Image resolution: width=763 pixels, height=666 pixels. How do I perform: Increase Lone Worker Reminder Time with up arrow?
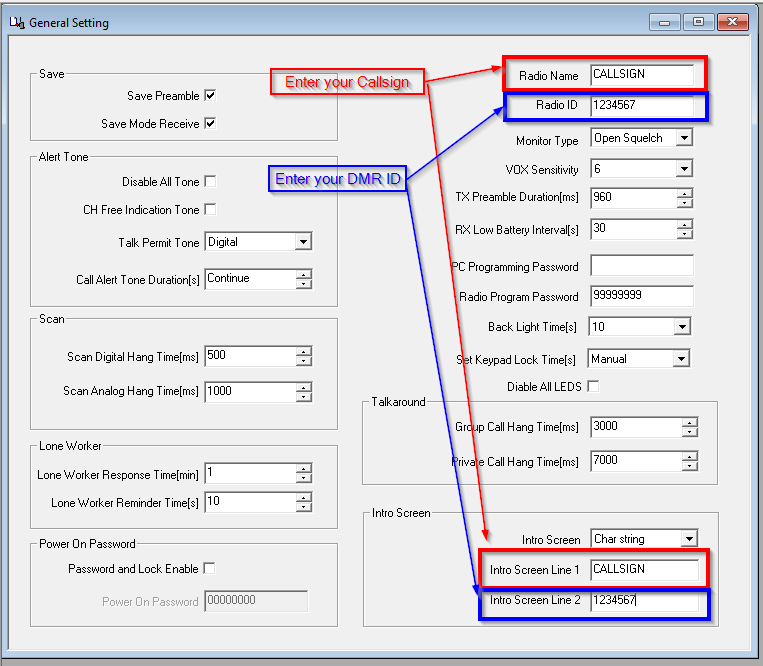304,498
